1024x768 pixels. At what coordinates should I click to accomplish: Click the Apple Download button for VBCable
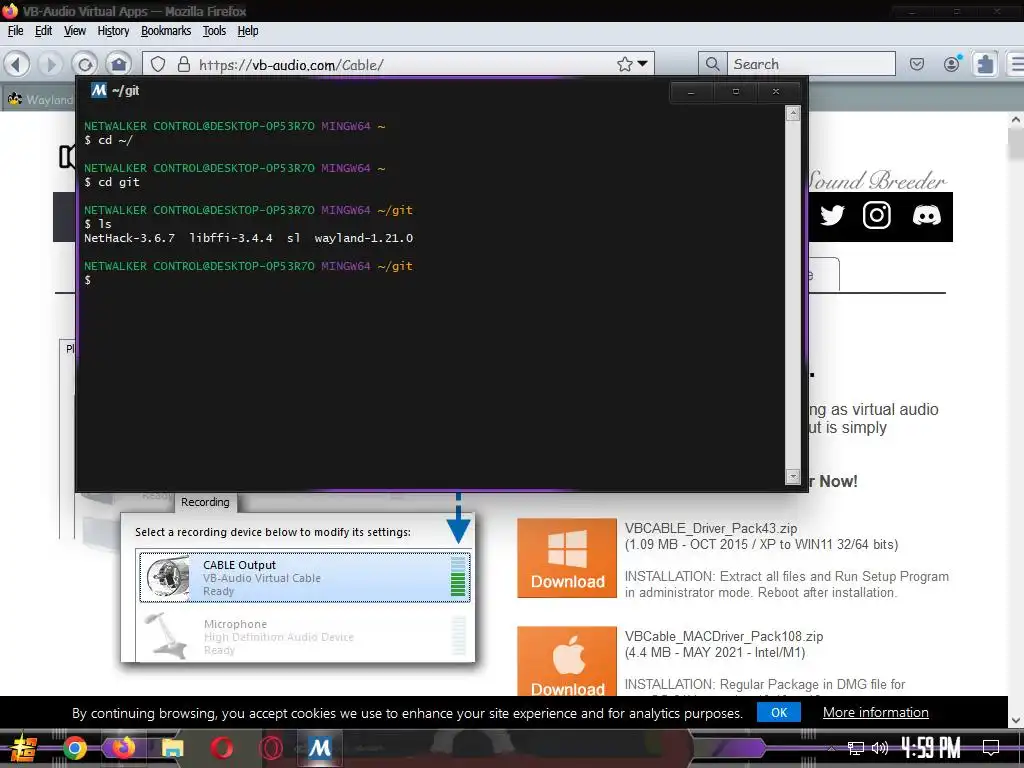point(567,661)
